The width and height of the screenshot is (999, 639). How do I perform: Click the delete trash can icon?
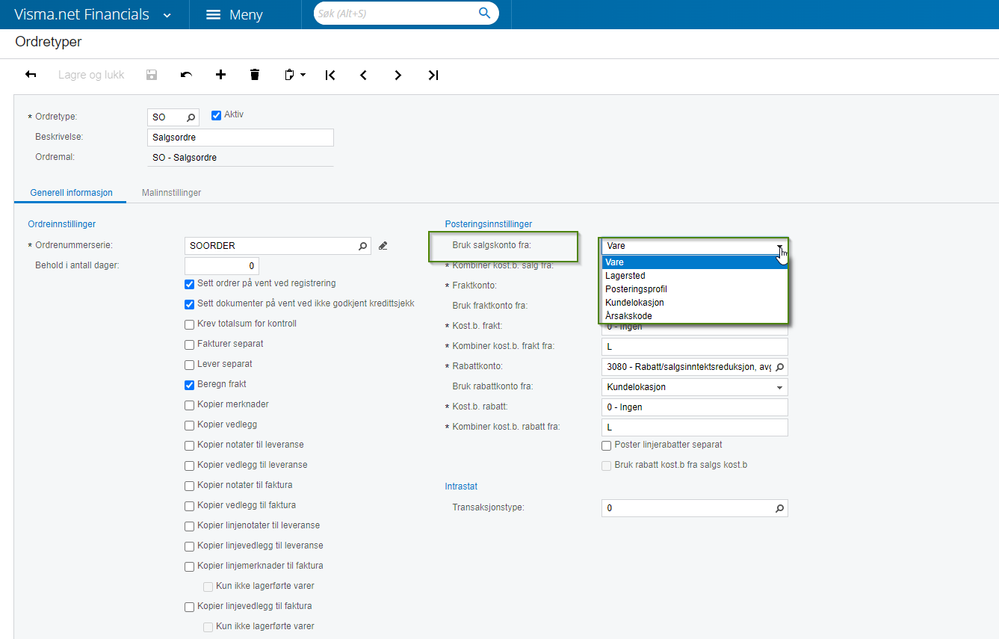pyautogui.click(x=255, y=75)
